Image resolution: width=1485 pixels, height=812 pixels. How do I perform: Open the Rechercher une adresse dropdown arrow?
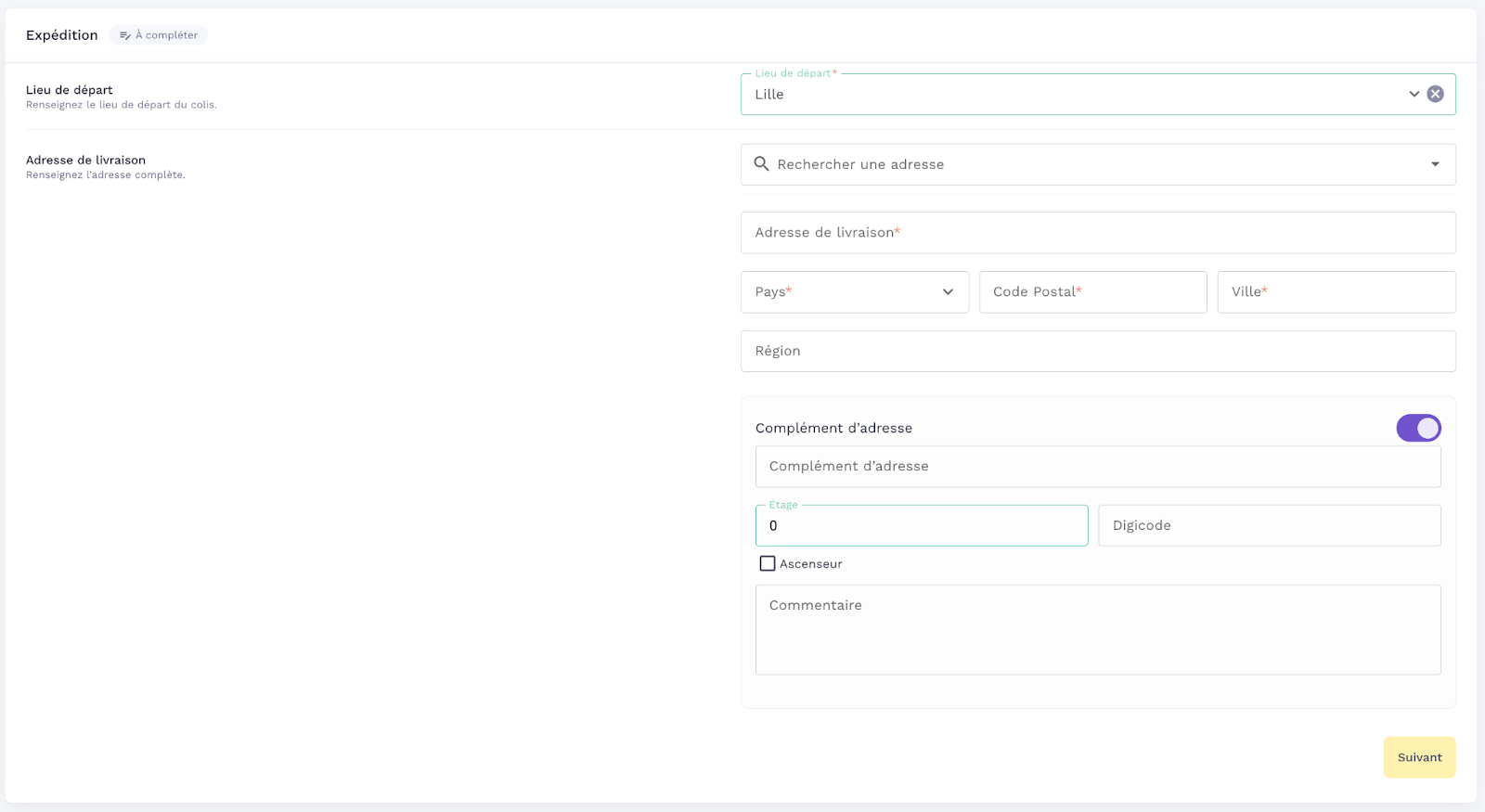click(x=1435, y=164)
